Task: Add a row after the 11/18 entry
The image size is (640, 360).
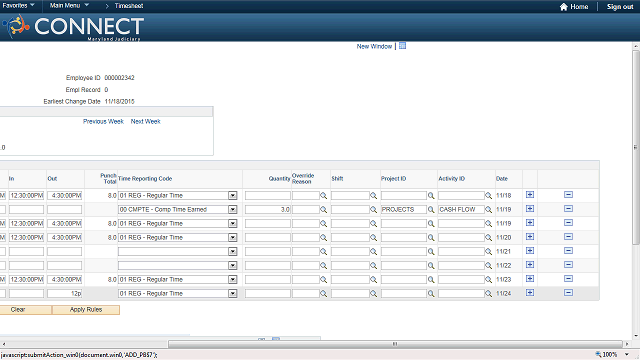Action: (530, 195)
